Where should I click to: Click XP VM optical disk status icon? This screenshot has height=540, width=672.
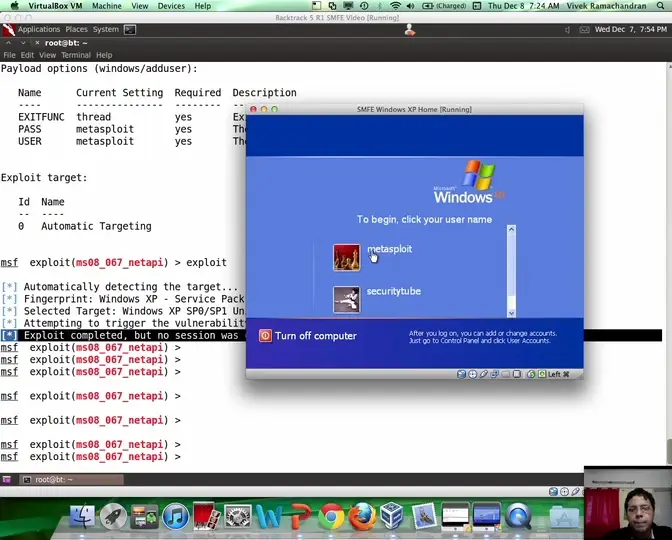click(472, 374)
